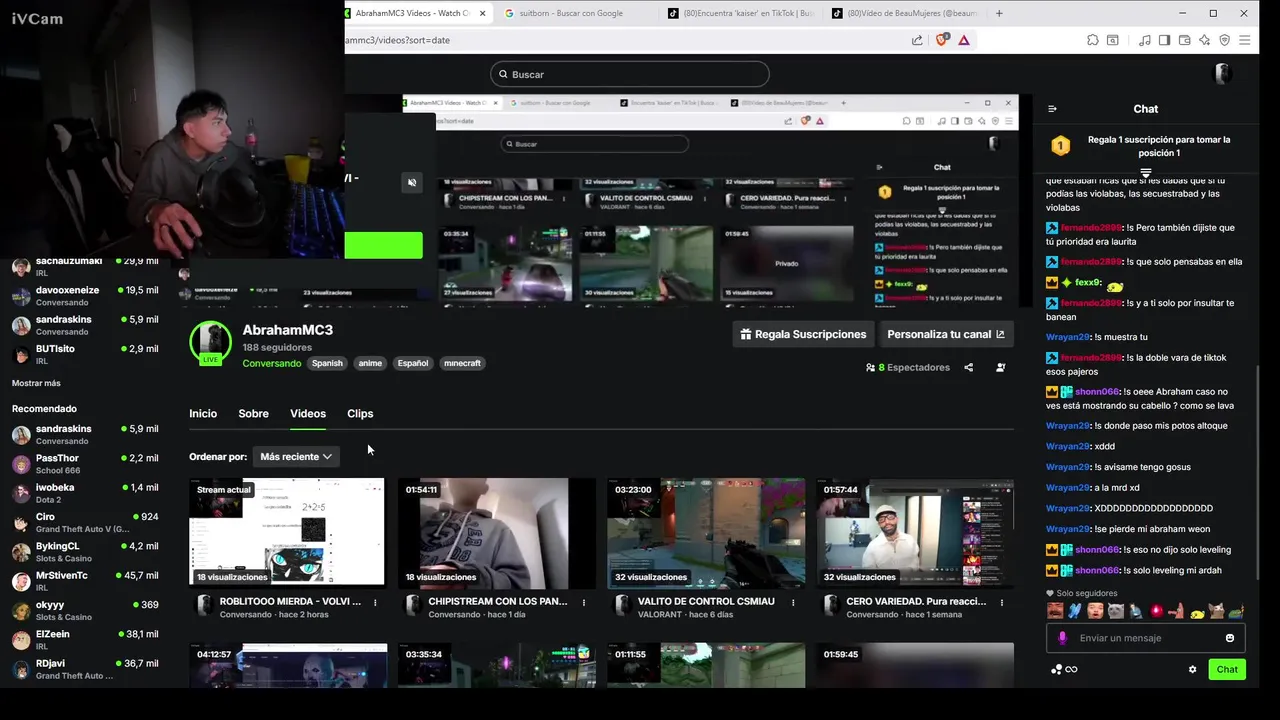Select the Videos channel tab
The image size is (1280, 720).
pyautogui.click(x=308, y=414)
